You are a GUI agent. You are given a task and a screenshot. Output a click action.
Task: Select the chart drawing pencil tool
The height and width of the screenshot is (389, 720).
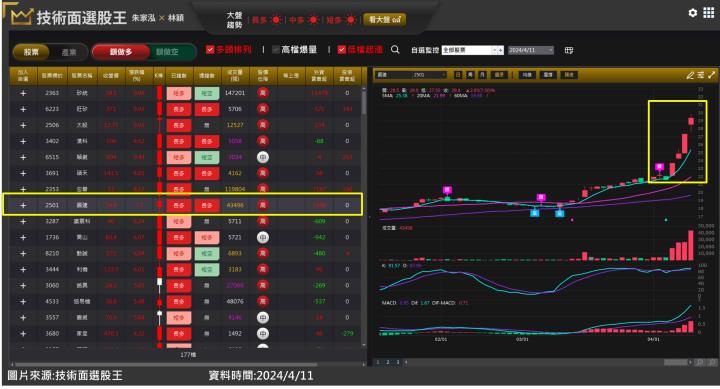(x=690, y=75)
